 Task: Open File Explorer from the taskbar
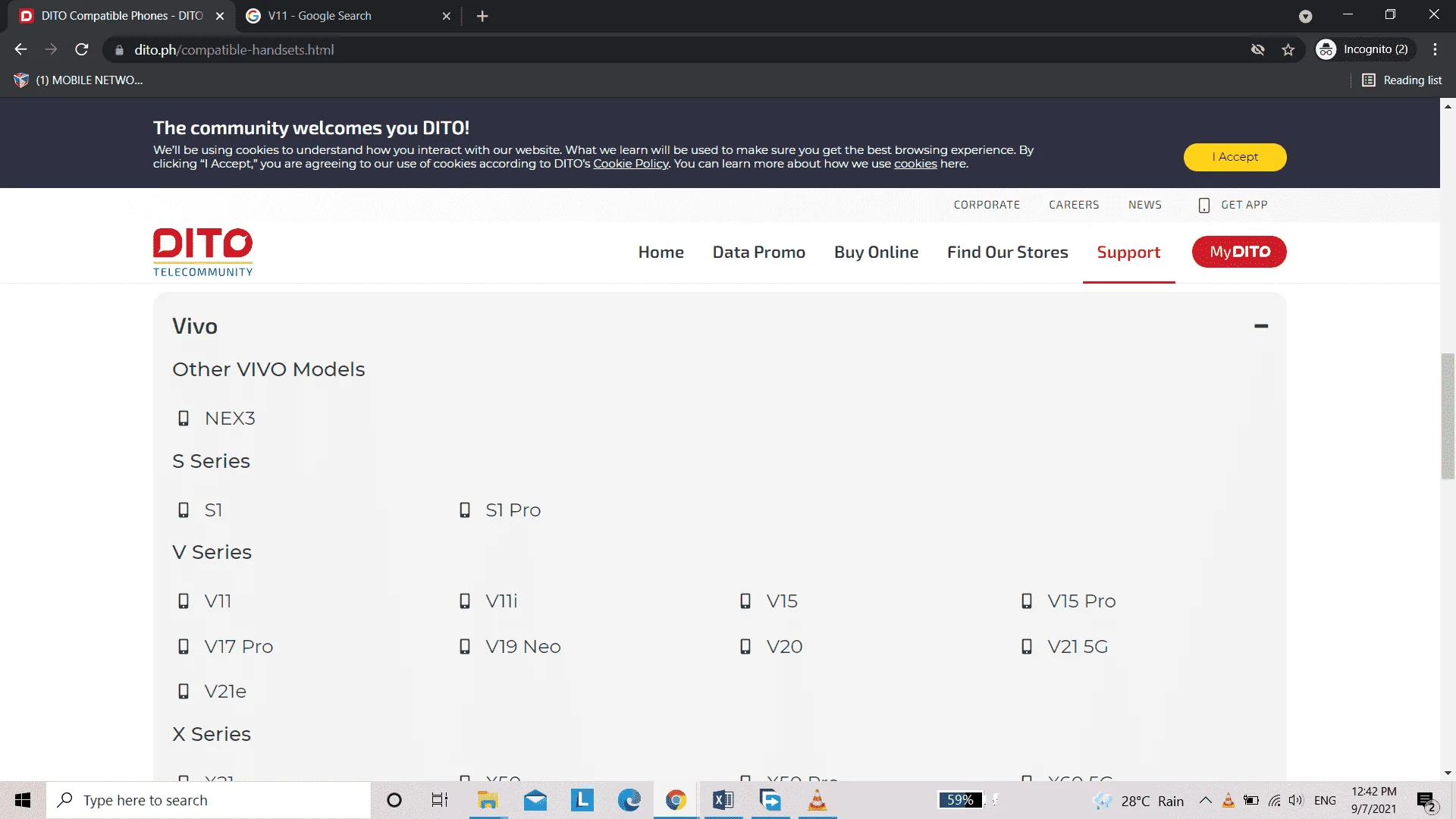coord(488,800)
